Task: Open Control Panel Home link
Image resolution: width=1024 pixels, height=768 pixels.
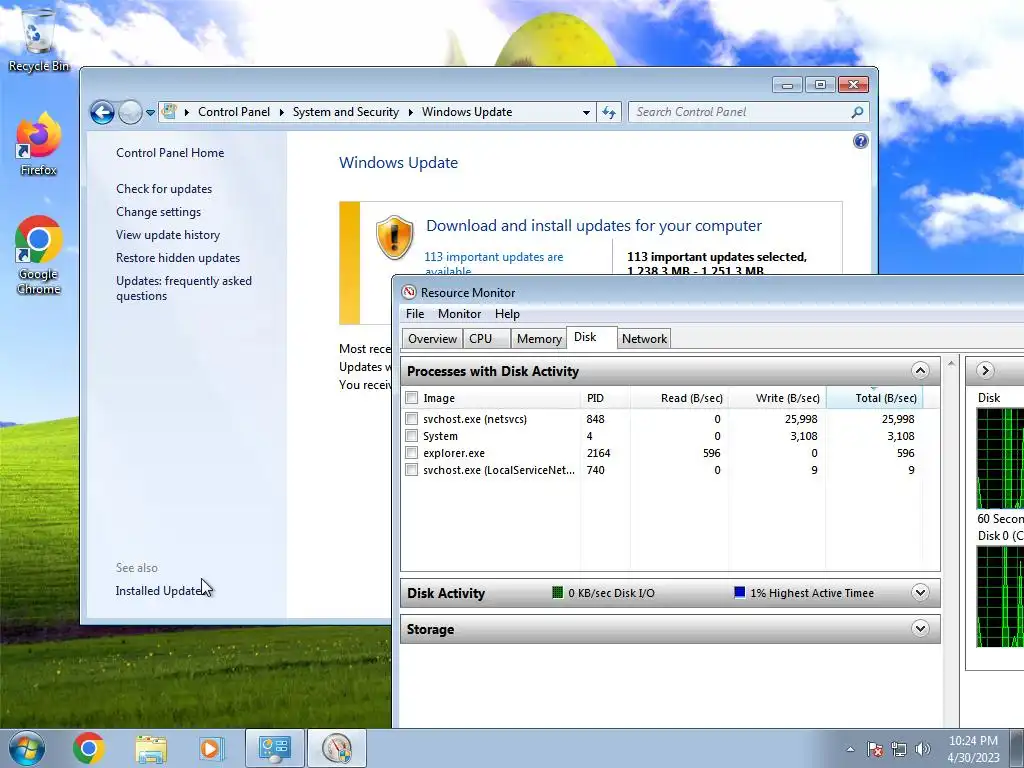Action: pyautogui.click(x=170, y=153)
